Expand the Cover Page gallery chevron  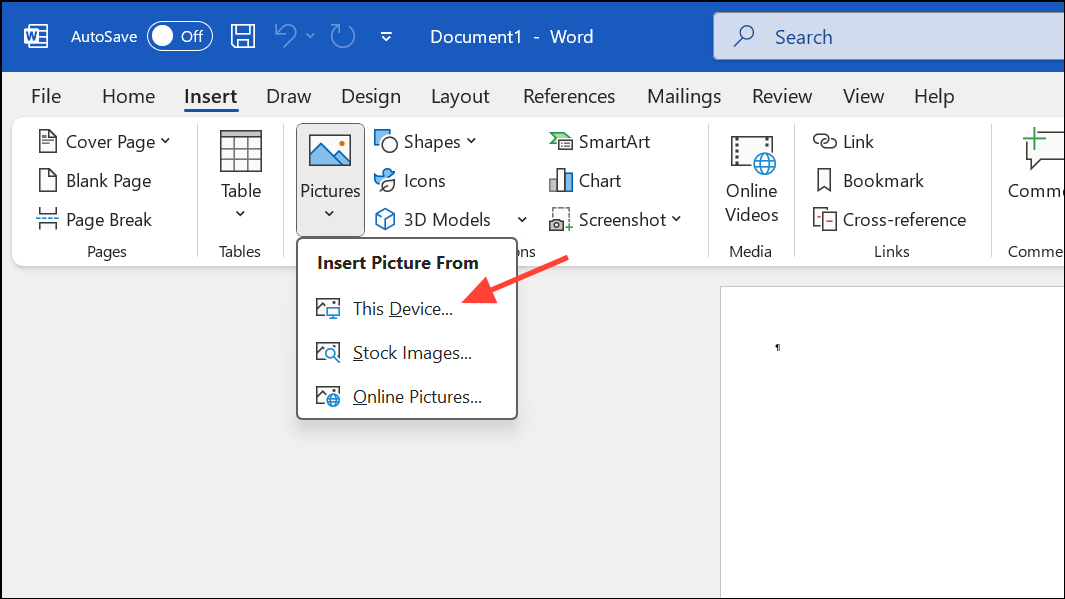click(x=164, y=141)
